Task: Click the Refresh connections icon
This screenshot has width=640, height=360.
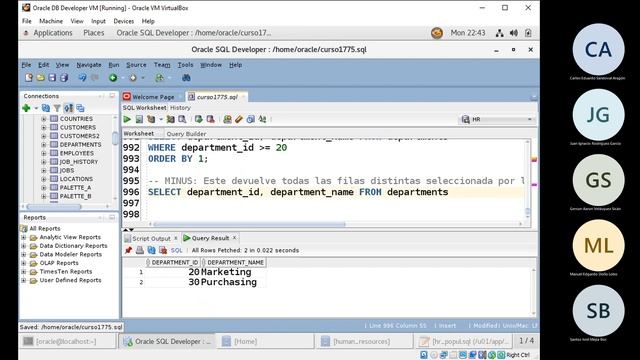Action: click(x=46, y=108)
